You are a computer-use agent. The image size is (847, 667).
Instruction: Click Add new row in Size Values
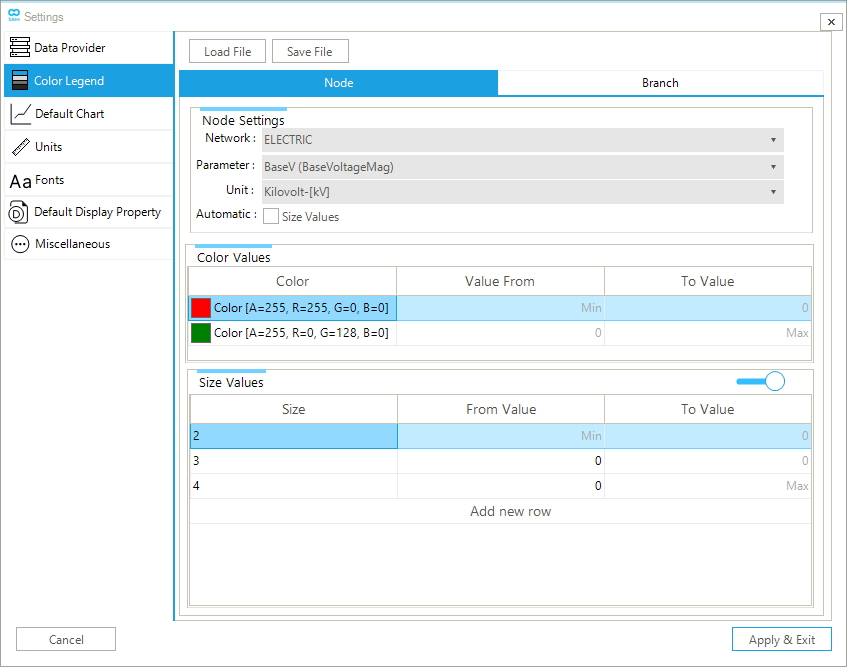coord(510,511)
